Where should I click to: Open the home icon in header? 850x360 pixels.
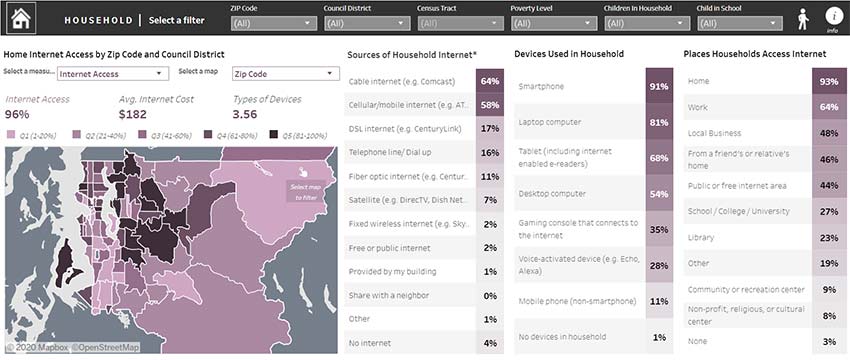pyautogui.click(x=20, y=17)
